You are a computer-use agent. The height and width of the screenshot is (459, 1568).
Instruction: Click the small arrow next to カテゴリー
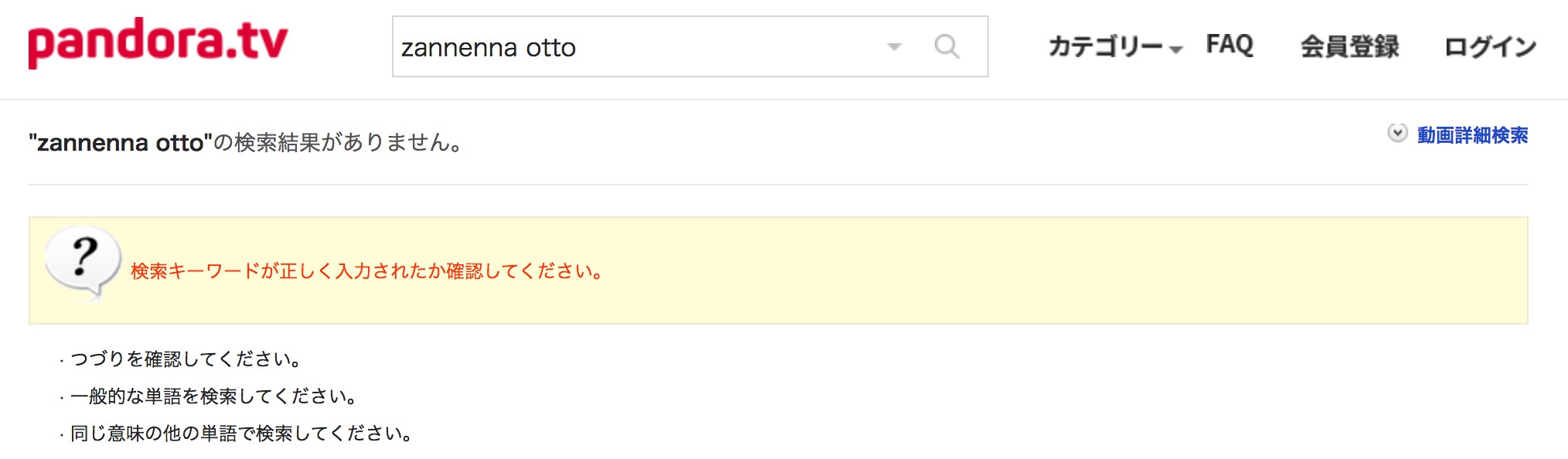(1176, 49)
